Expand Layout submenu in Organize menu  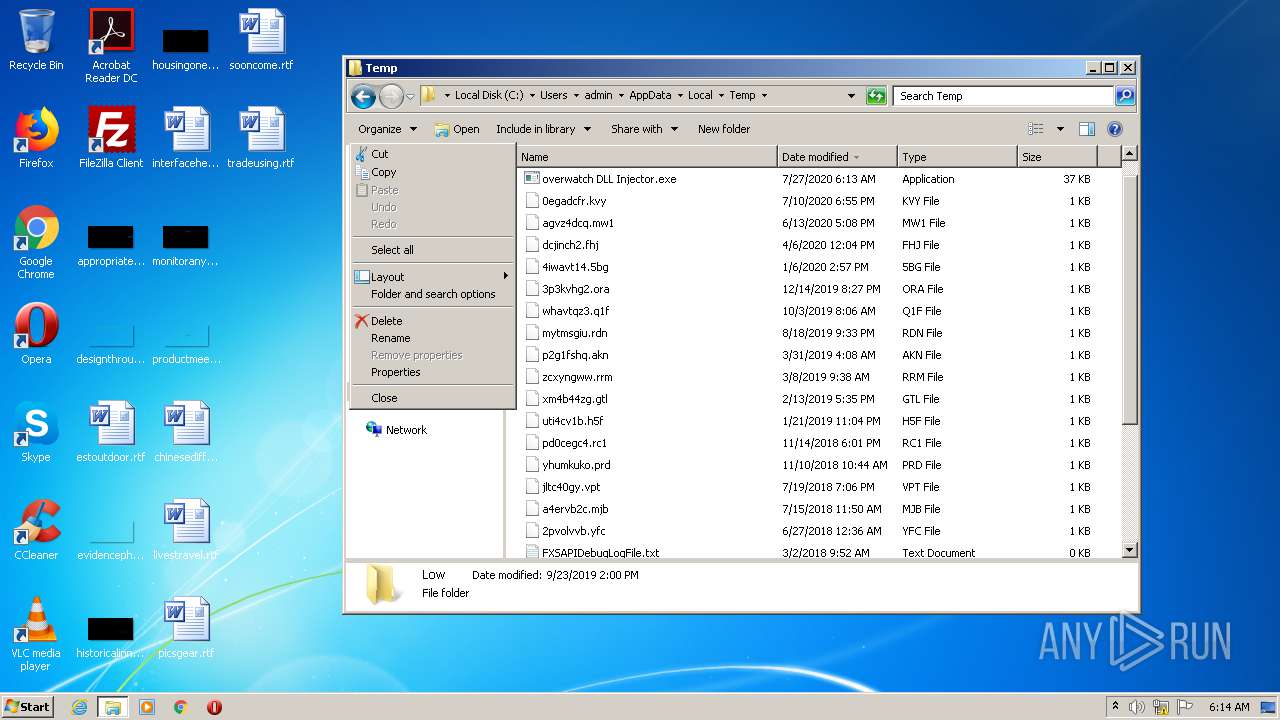[x=432, y=277]
